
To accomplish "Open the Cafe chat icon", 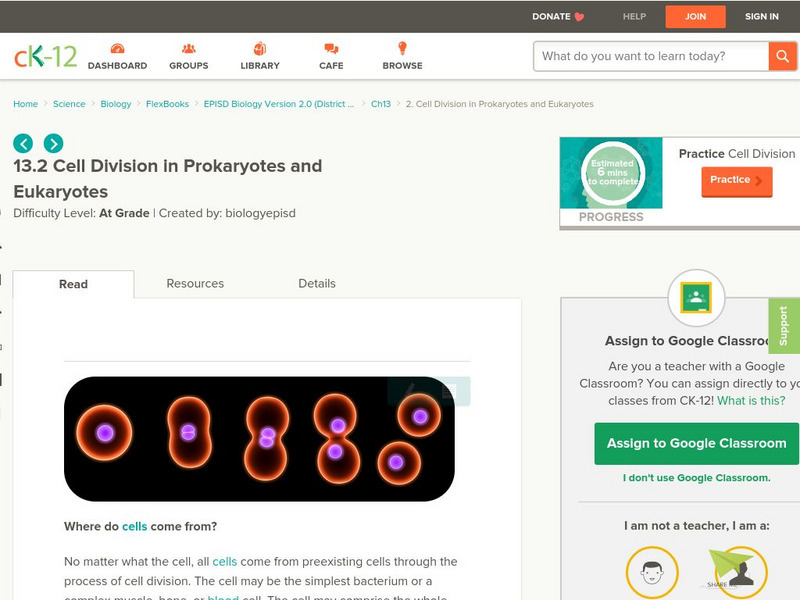I will point(331,49).
